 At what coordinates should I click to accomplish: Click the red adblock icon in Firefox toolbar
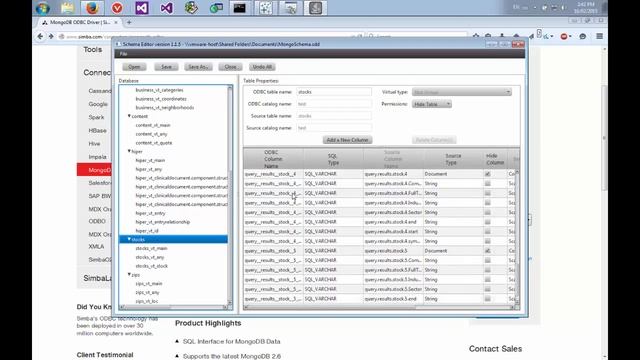pyautogui.click(x=564, y=36)
